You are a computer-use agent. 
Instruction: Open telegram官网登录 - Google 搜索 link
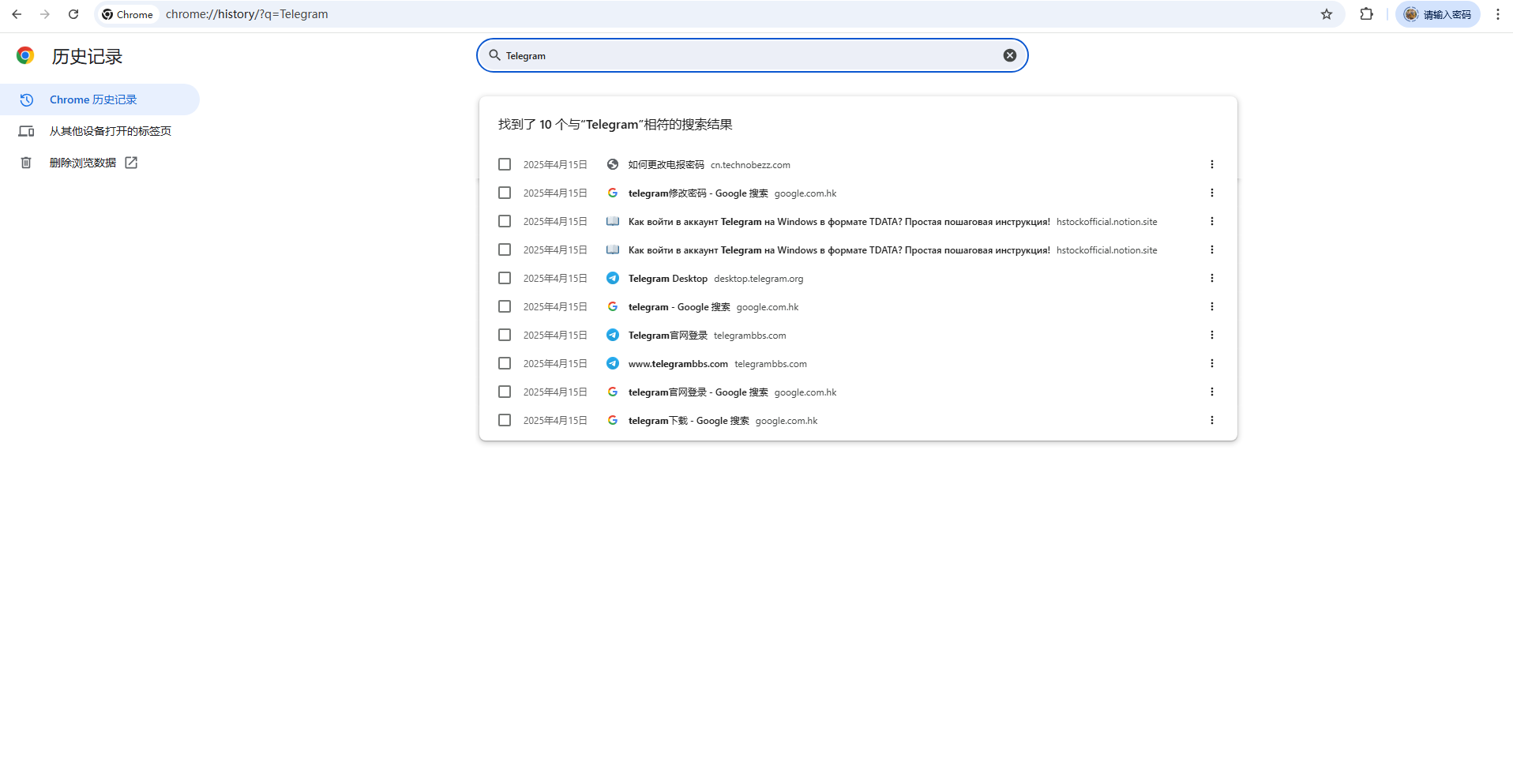698,392
